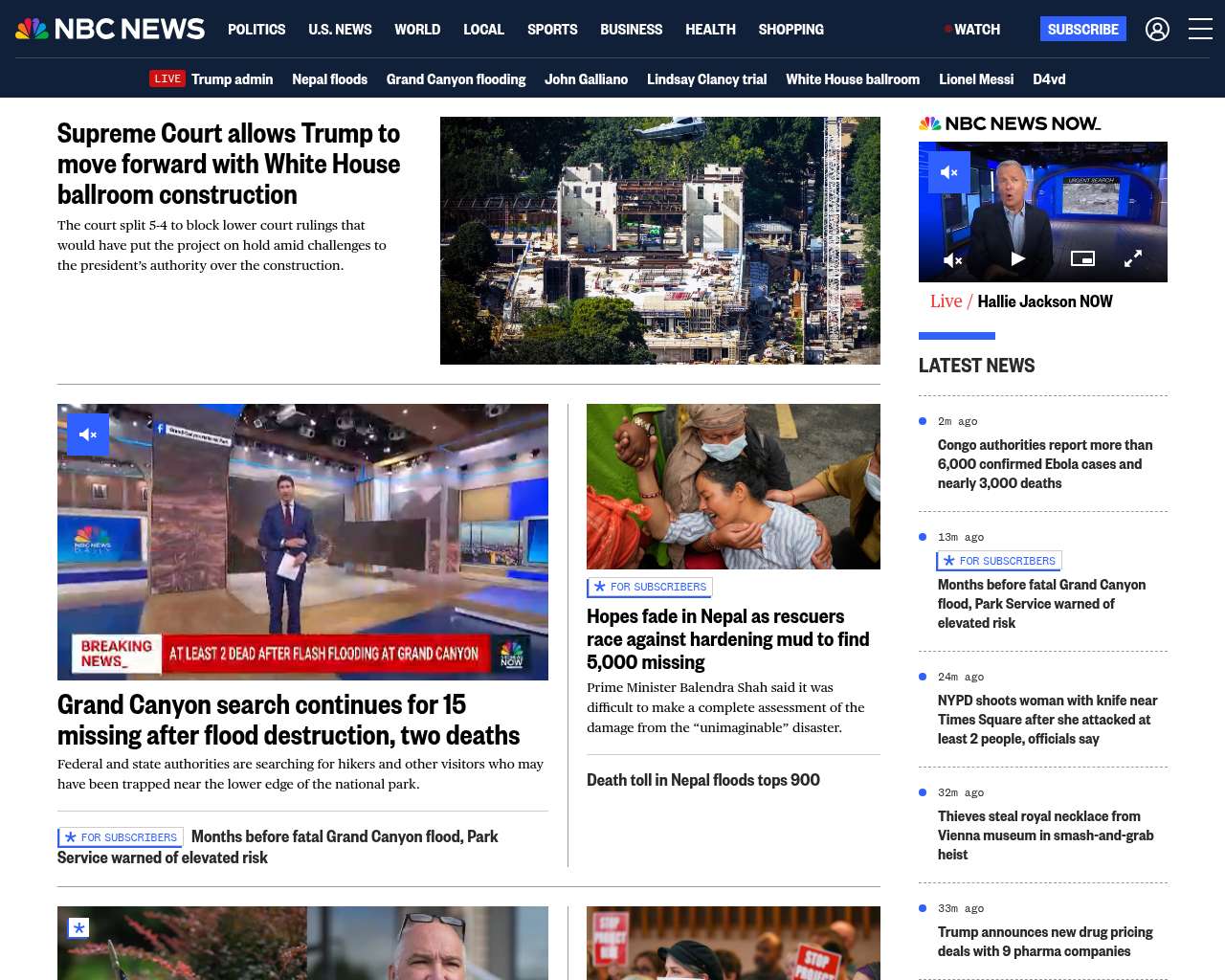This screenshot has width=1225, height=980.
Task: Expand live player to fullscreen
Action: (1133, 258)
